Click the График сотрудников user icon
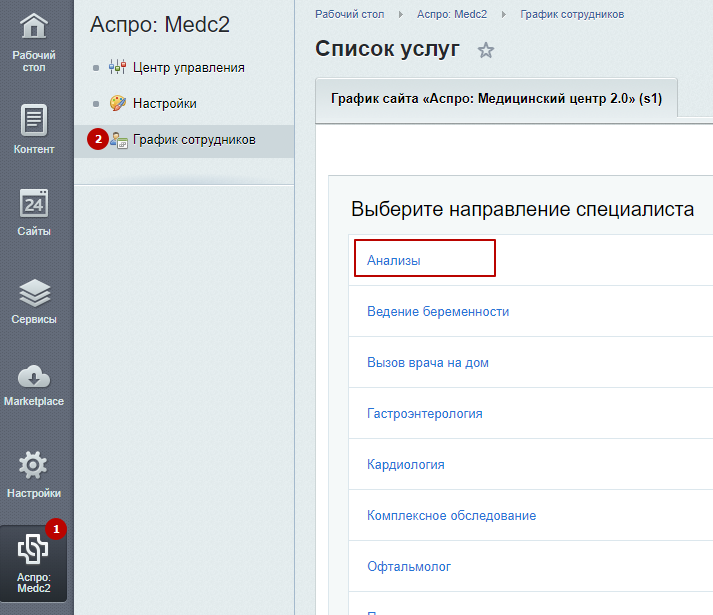Screen dimensions: 713x615 click(x=119, y=141)
